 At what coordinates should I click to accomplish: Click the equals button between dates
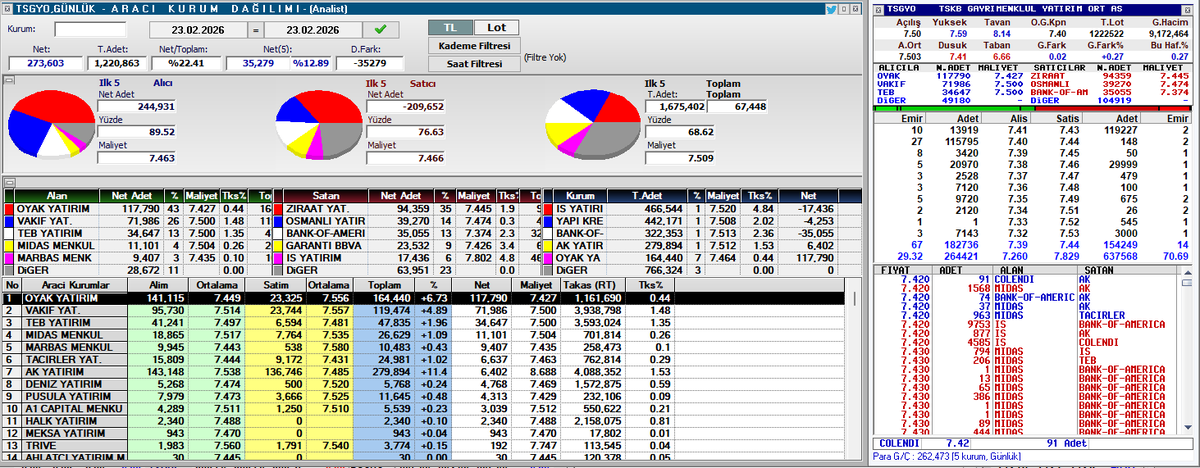point(256,29)
